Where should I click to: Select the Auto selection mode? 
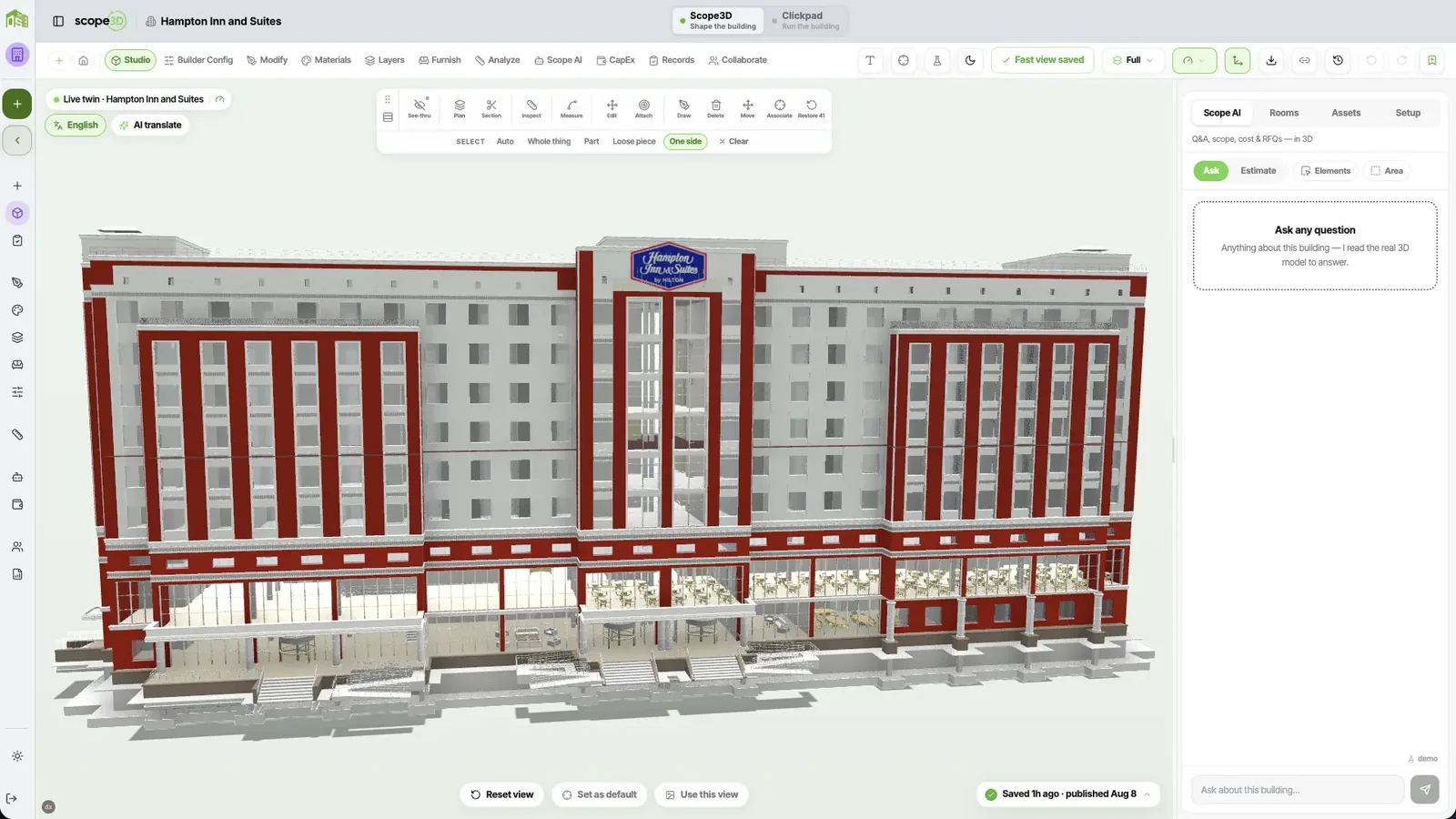pyautogui.click(x=505, y=141)
